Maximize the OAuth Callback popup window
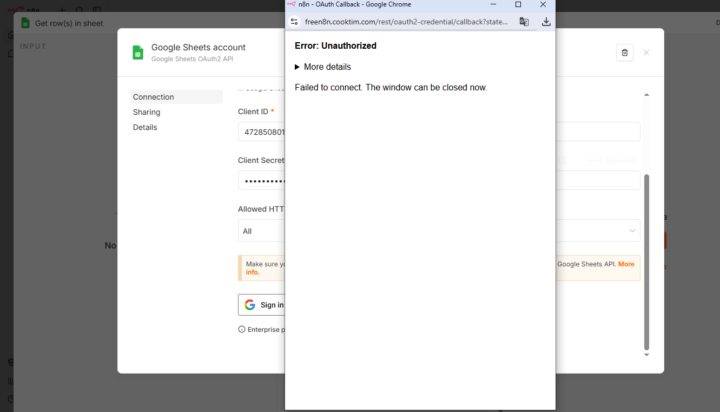720x412 pixels. (518, 5)
